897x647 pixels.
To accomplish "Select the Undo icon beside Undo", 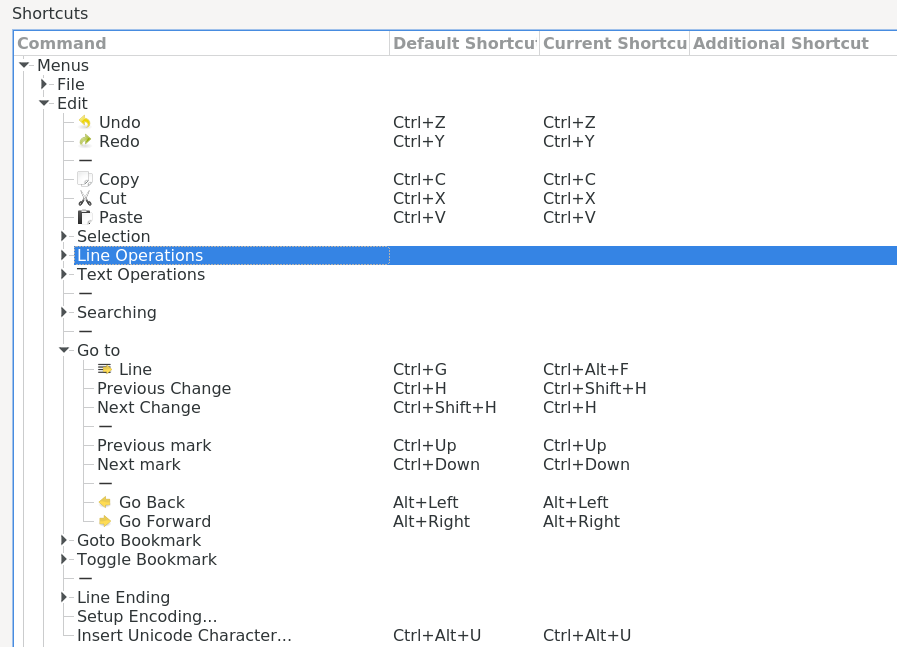I will pos(85,122).
